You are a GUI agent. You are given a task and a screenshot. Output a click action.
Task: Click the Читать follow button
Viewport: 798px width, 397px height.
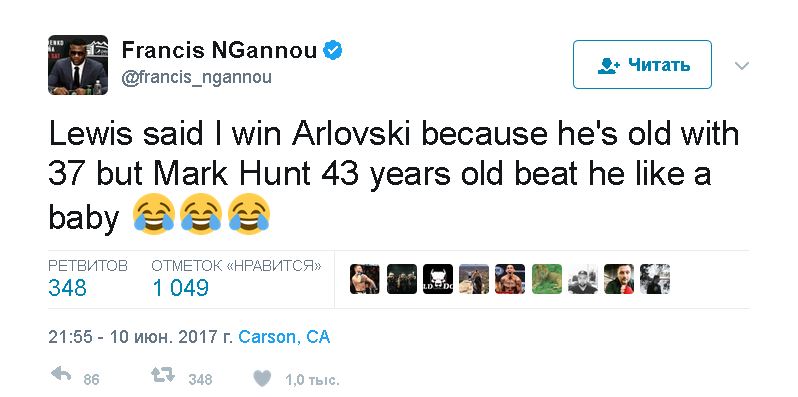[642, 65]
